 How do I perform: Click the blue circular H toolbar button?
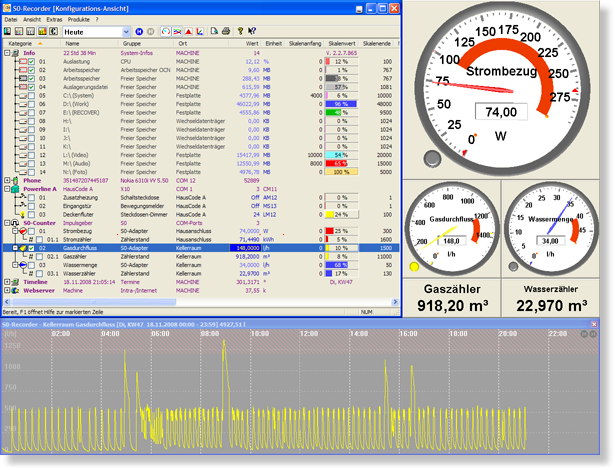[x=137, y=32]
